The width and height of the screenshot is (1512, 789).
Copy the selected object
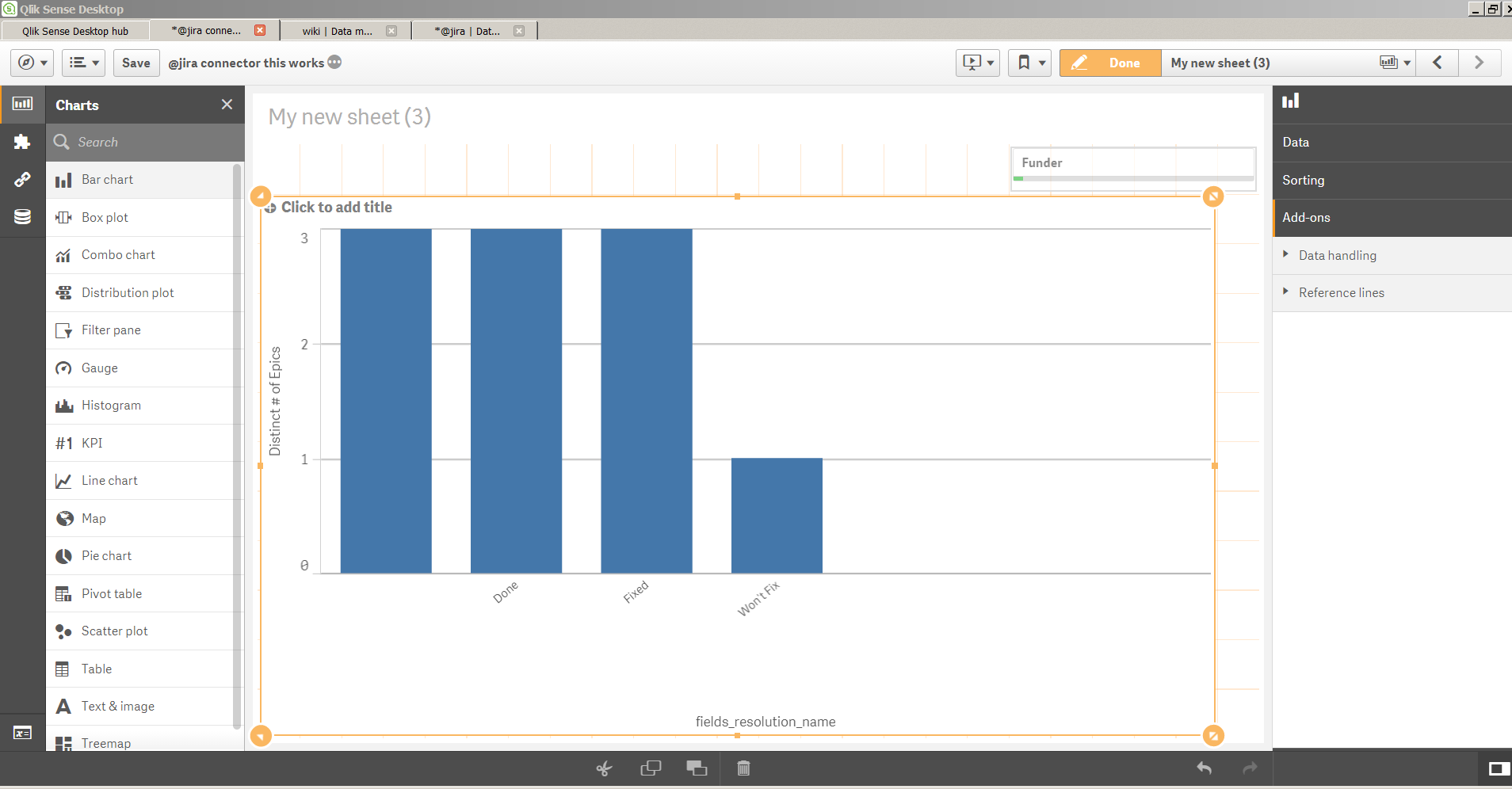(651, 768)
